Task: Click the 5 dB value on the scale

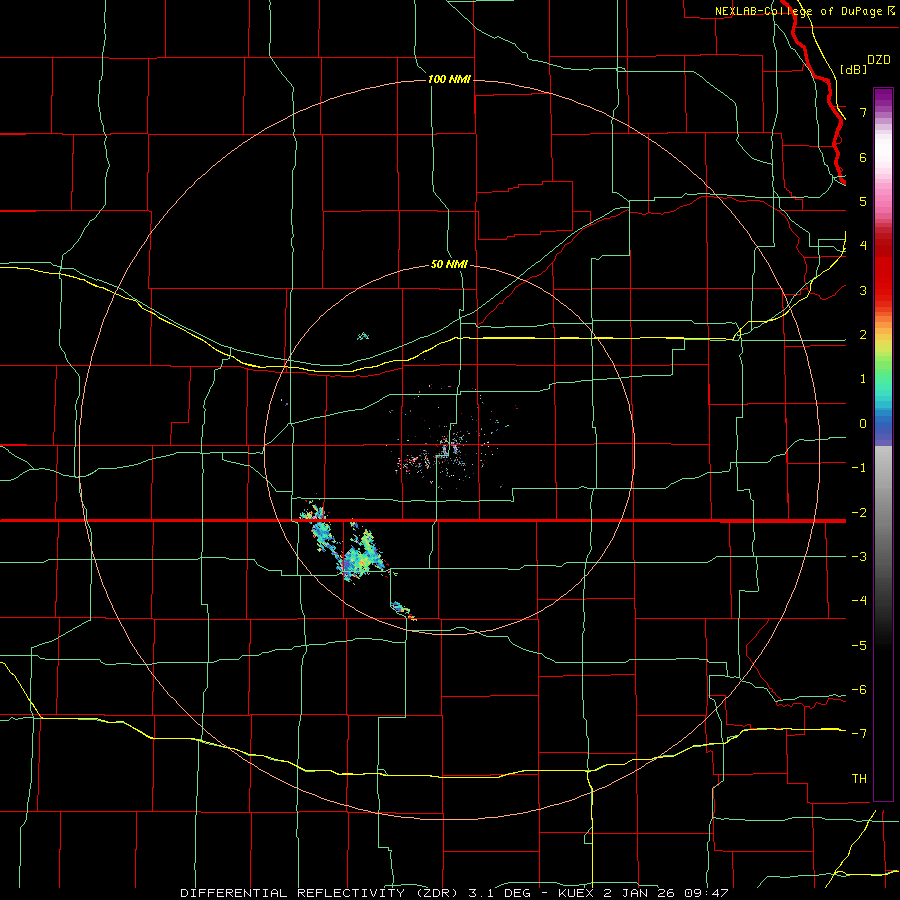Action: (863, 201)
